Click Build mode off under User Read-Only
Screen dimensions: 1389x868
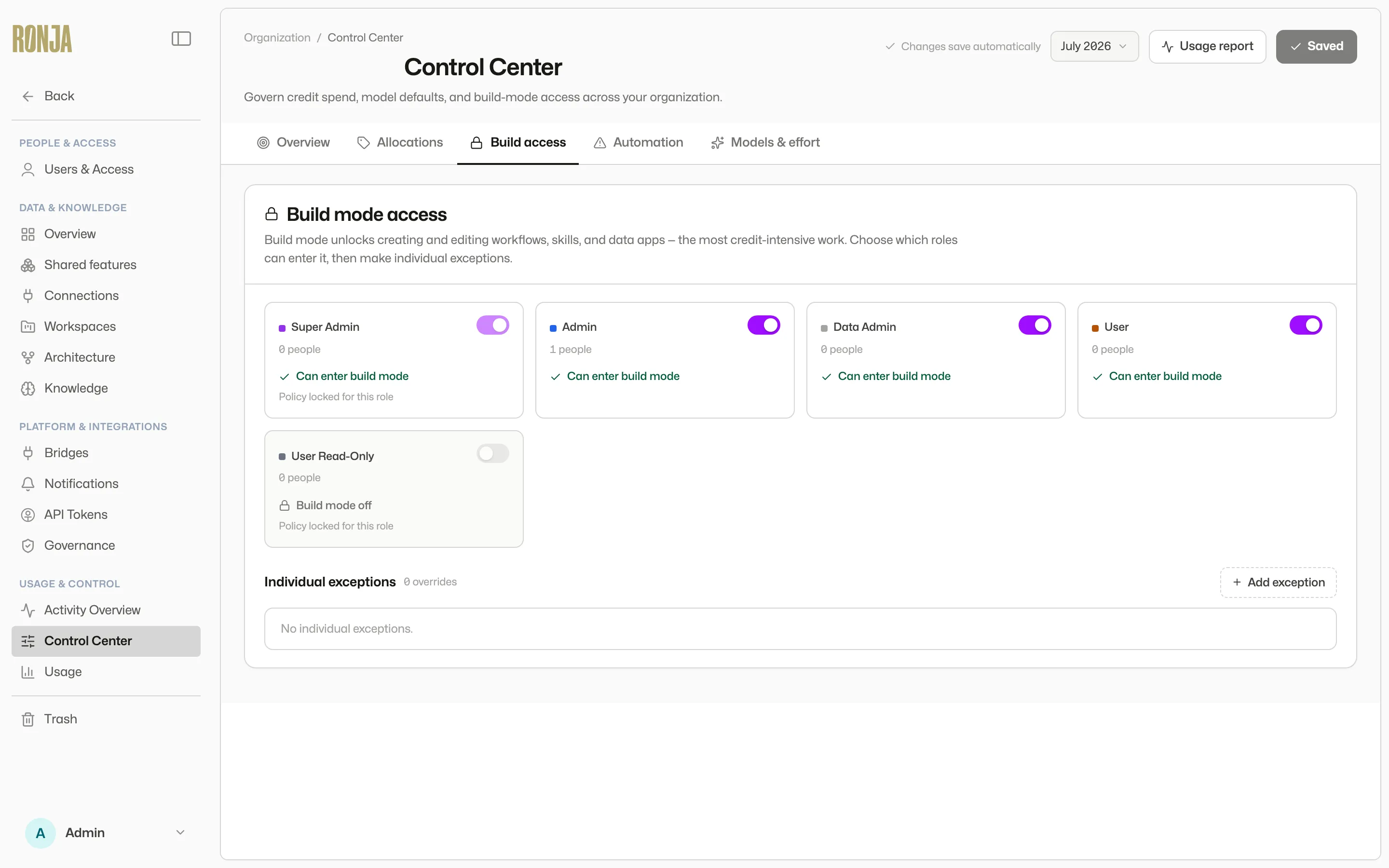pyautogui.click(x=333, y=506)
